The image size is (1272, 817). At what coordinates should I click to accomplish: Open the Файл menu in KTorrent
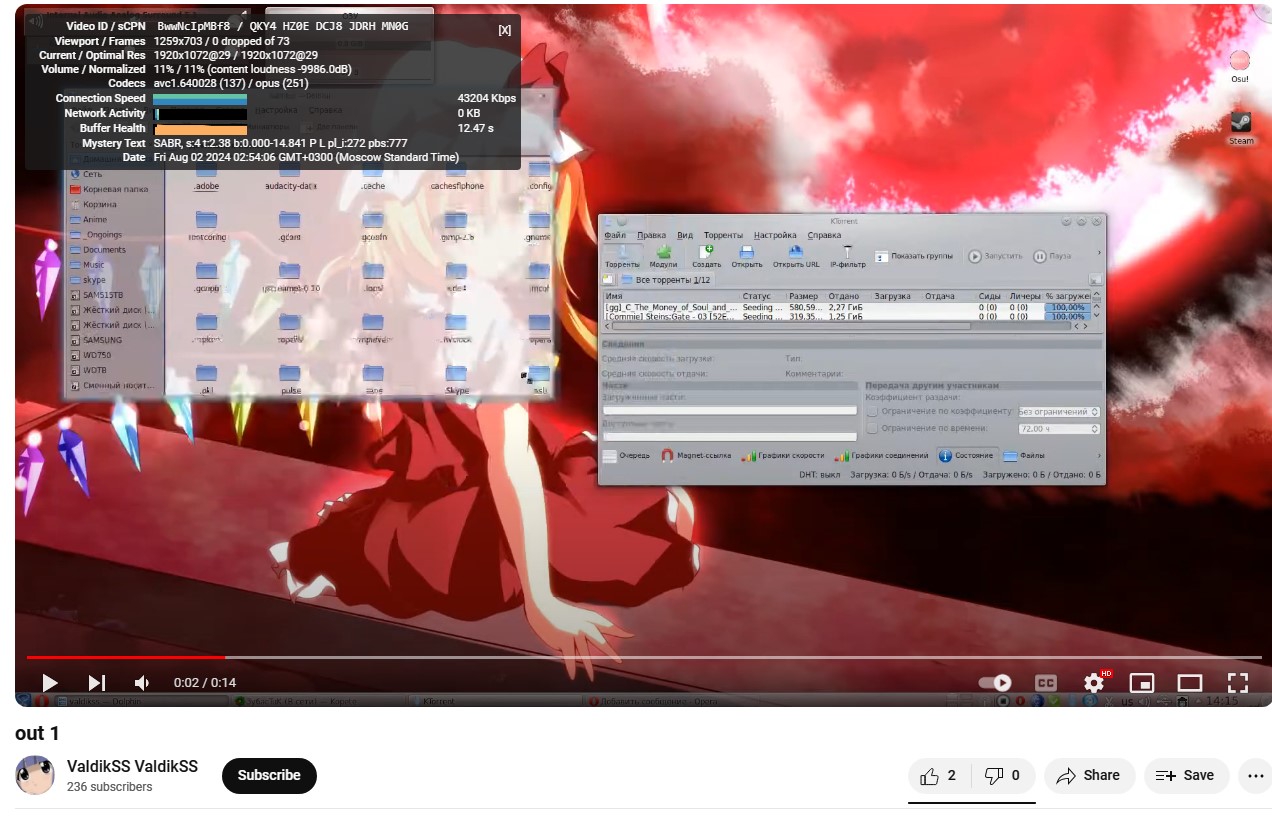pos(614,235)
